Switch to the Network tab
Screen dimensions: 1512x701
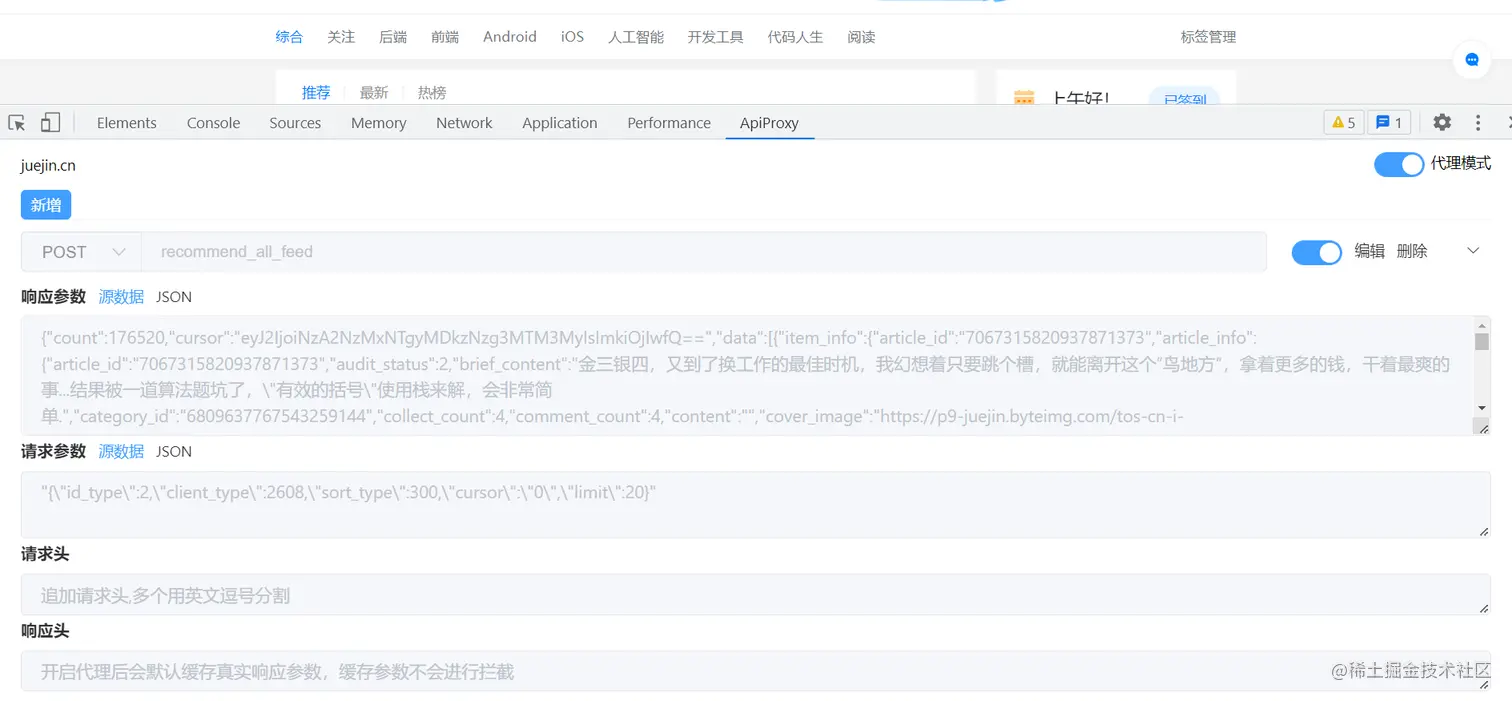tap(464, 123)
